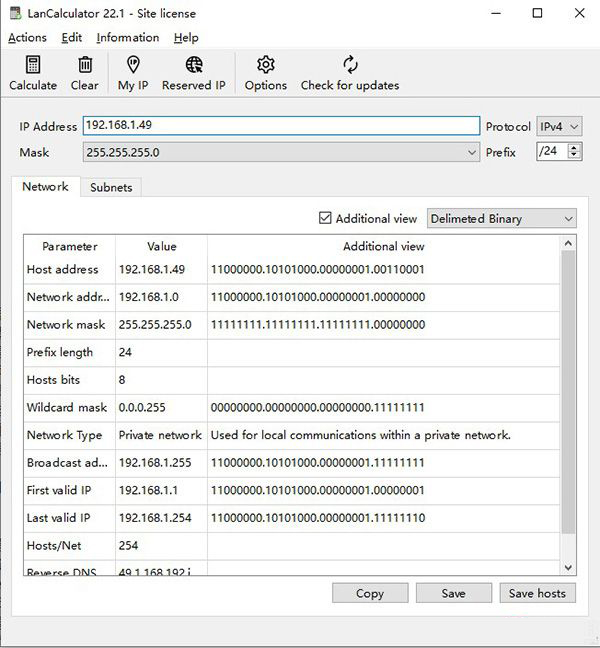Click the Hosts bits value 8
Viewport: 600px width, 648px height.
pyautogui.click(x=122, y=380)
